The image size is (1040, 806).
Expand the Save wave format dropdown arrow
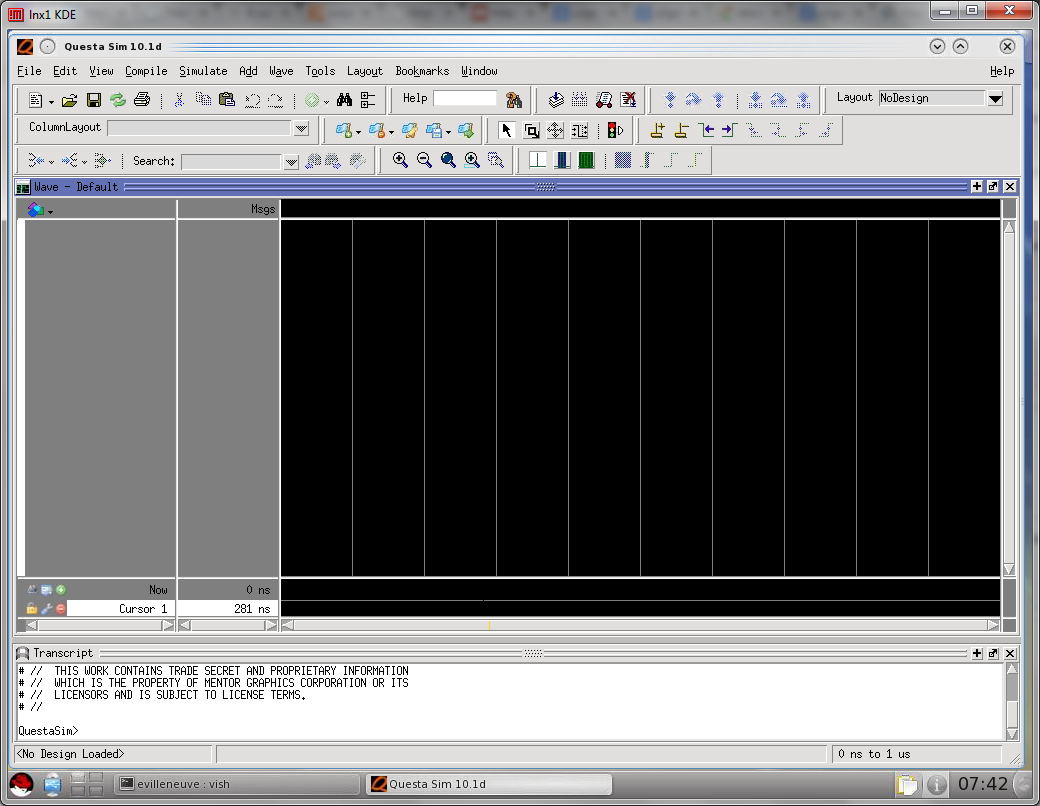448,132
